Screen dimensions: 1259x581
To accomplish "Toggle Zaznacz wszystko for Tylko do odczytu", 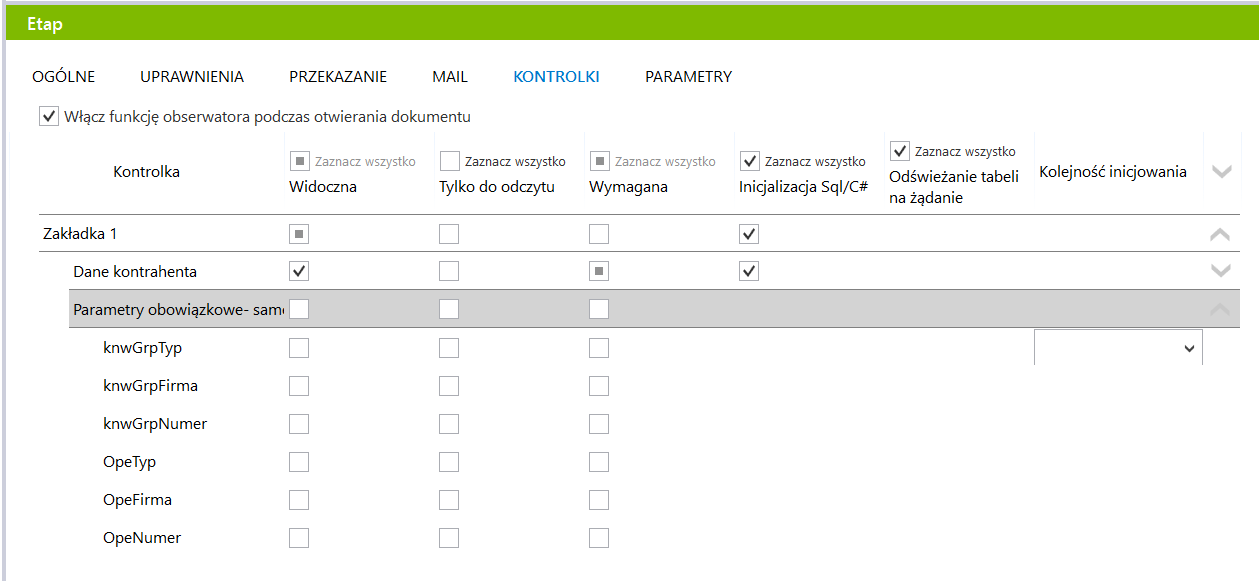I will click(450, 161).
